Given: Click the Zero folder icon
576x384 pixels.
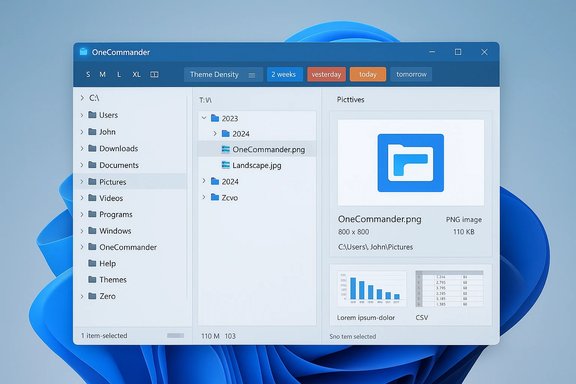Looking at the screenshot, I should click(x=92, y=296).
